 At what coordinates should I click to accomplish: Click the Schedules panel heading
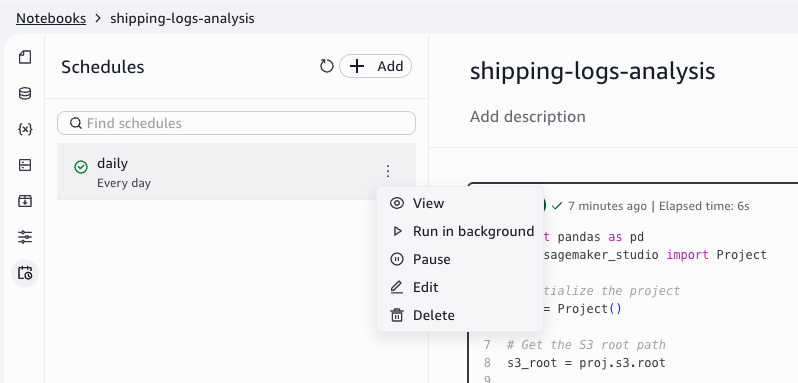[x=103, y=67]
